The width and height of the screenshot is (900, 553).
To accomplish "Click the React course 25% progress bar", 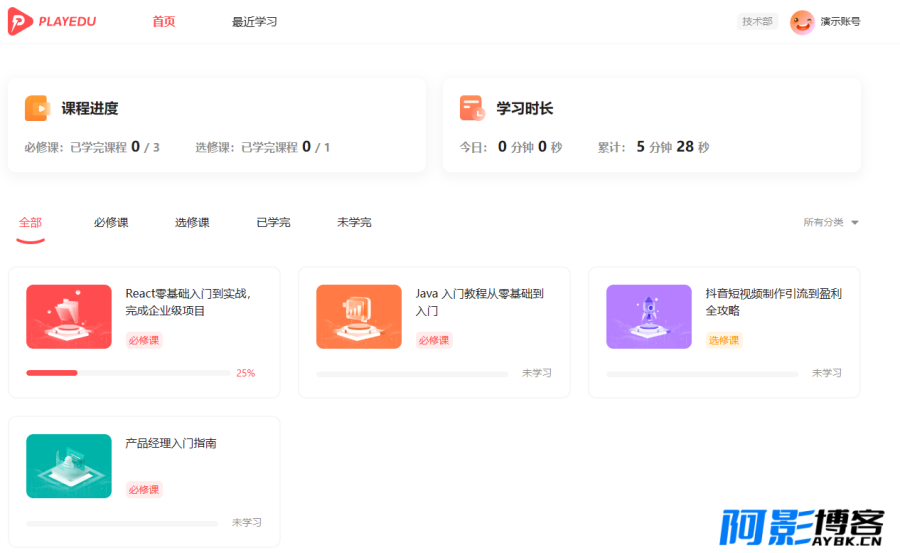I will 128,373.
